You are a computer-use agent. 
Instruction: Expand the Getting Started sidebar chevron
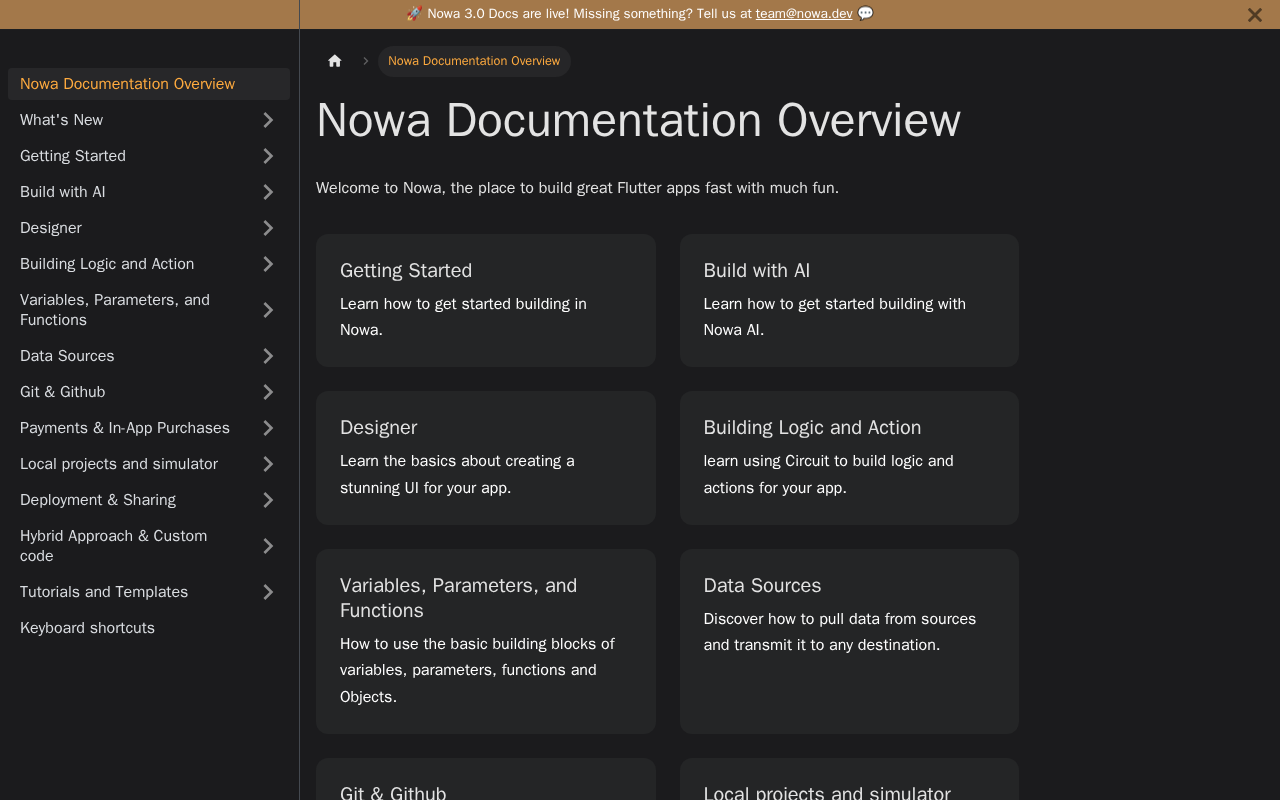[x=268, y=156]
